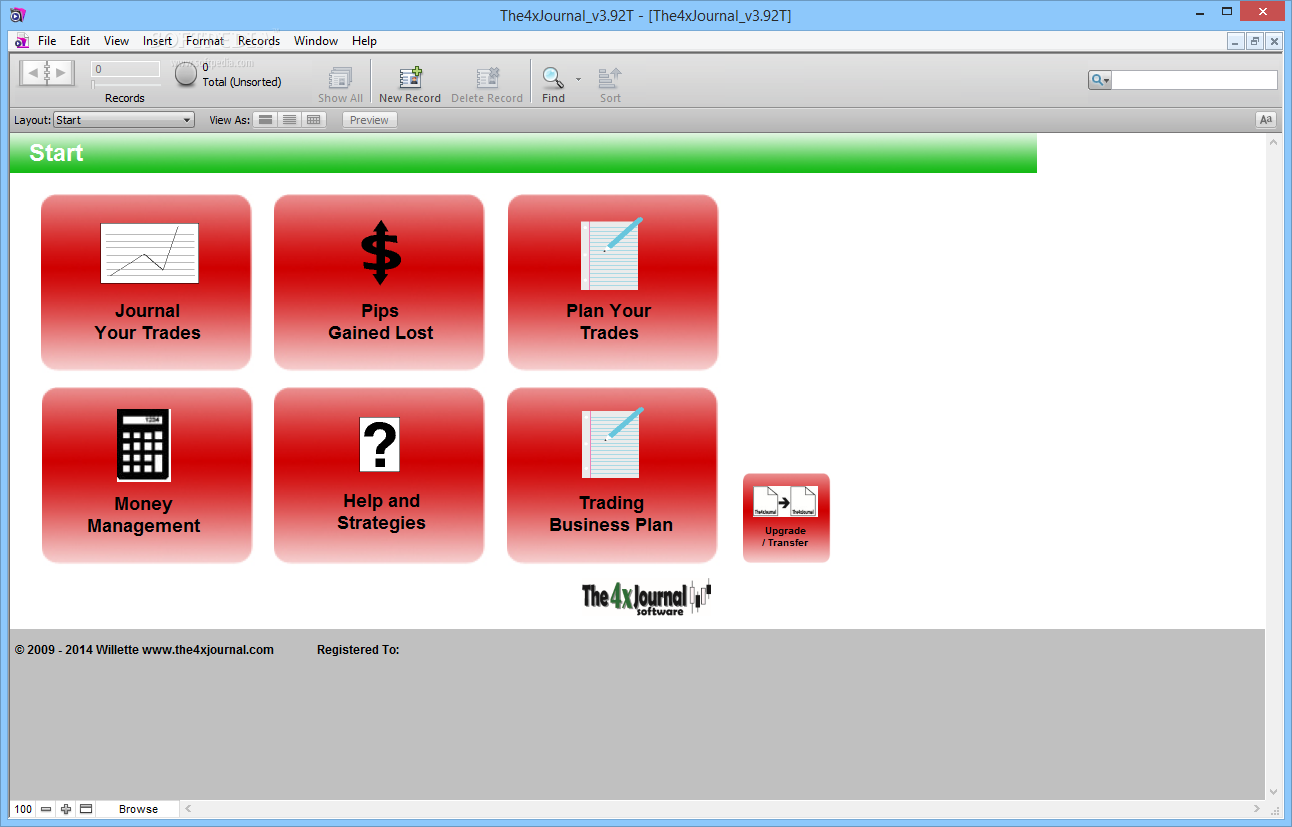Click the zoom out icon
This screenshot has height=827, width=1292.
46,809
